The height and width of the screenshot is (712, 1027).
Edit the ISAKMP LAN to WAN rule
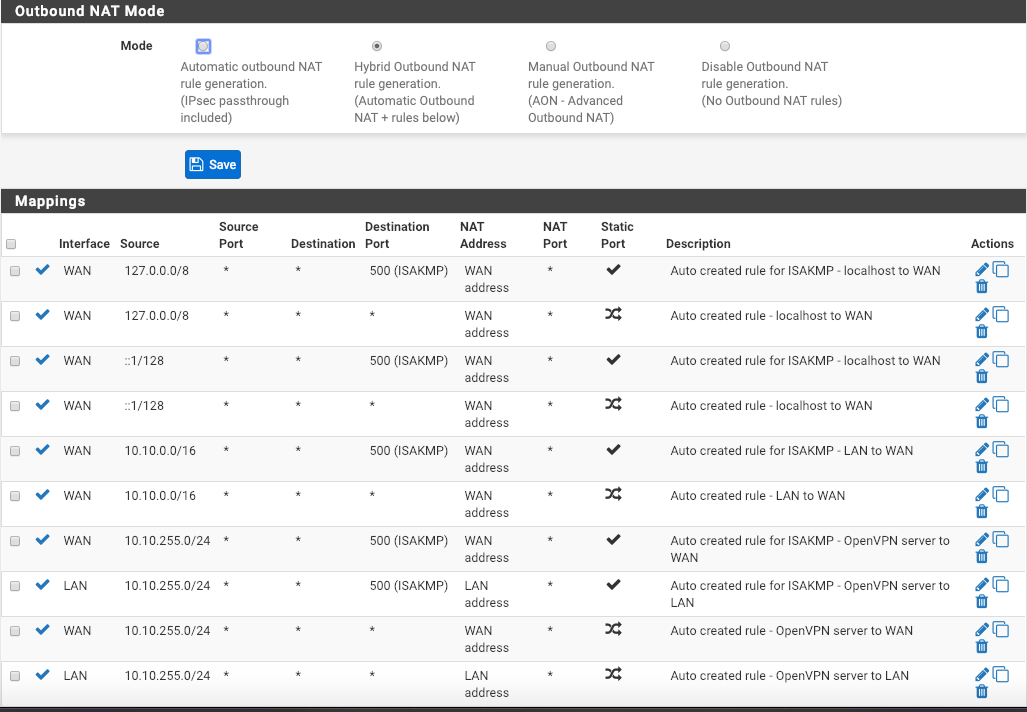[x=981, y=450]
